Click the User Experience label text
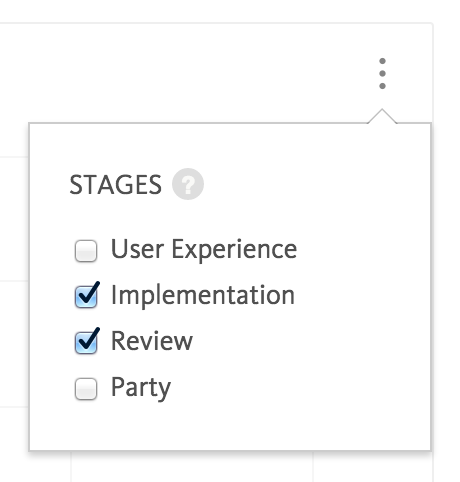 point(204,249)
